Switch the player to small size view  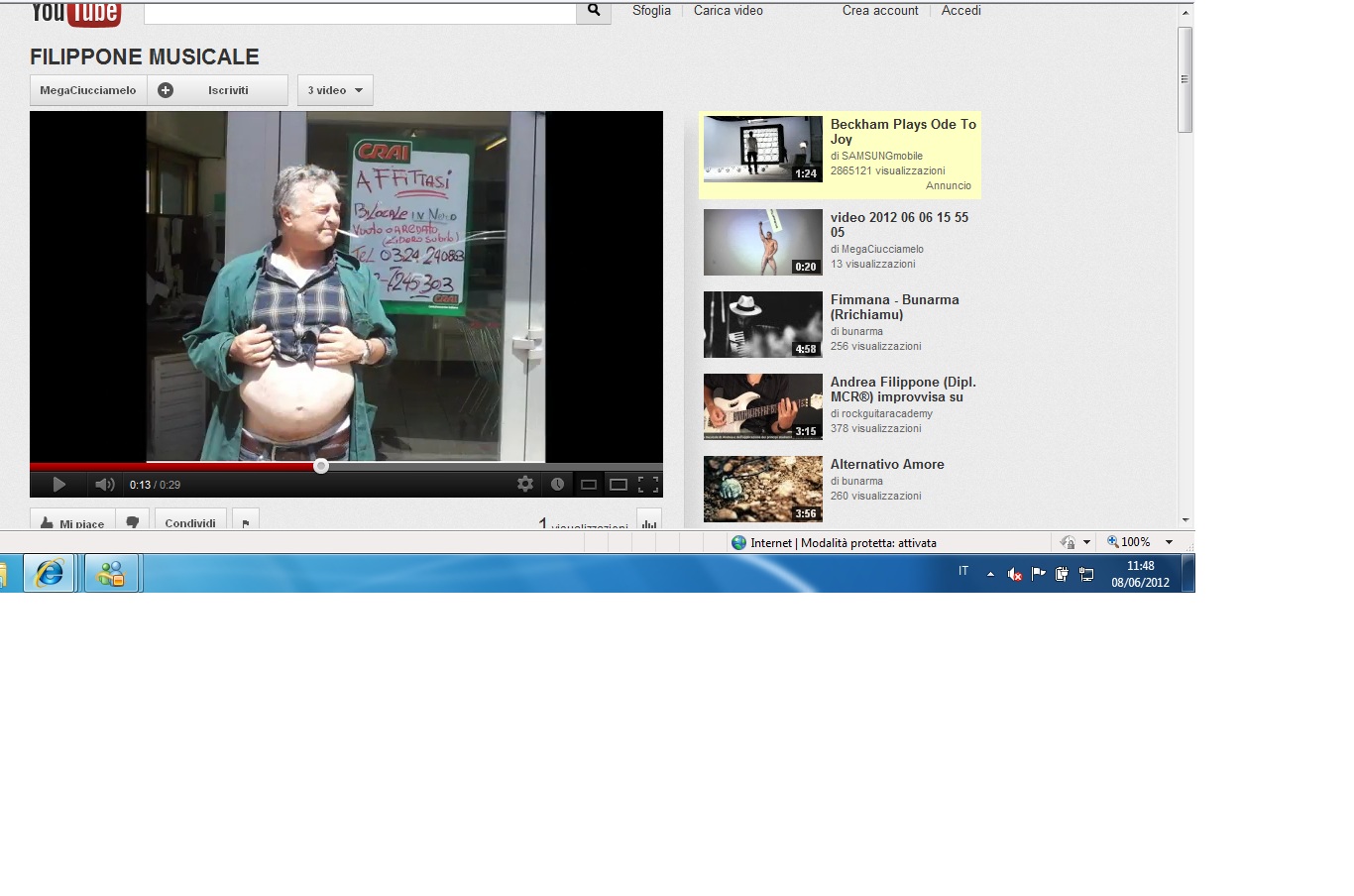click(x=588, y=484)
